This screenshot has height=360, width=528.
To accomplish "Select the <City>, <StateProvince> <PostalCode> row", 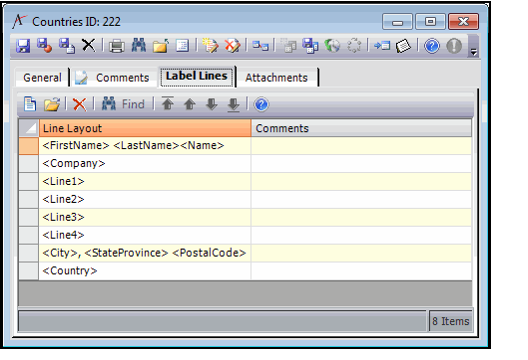I will (245, 253).
